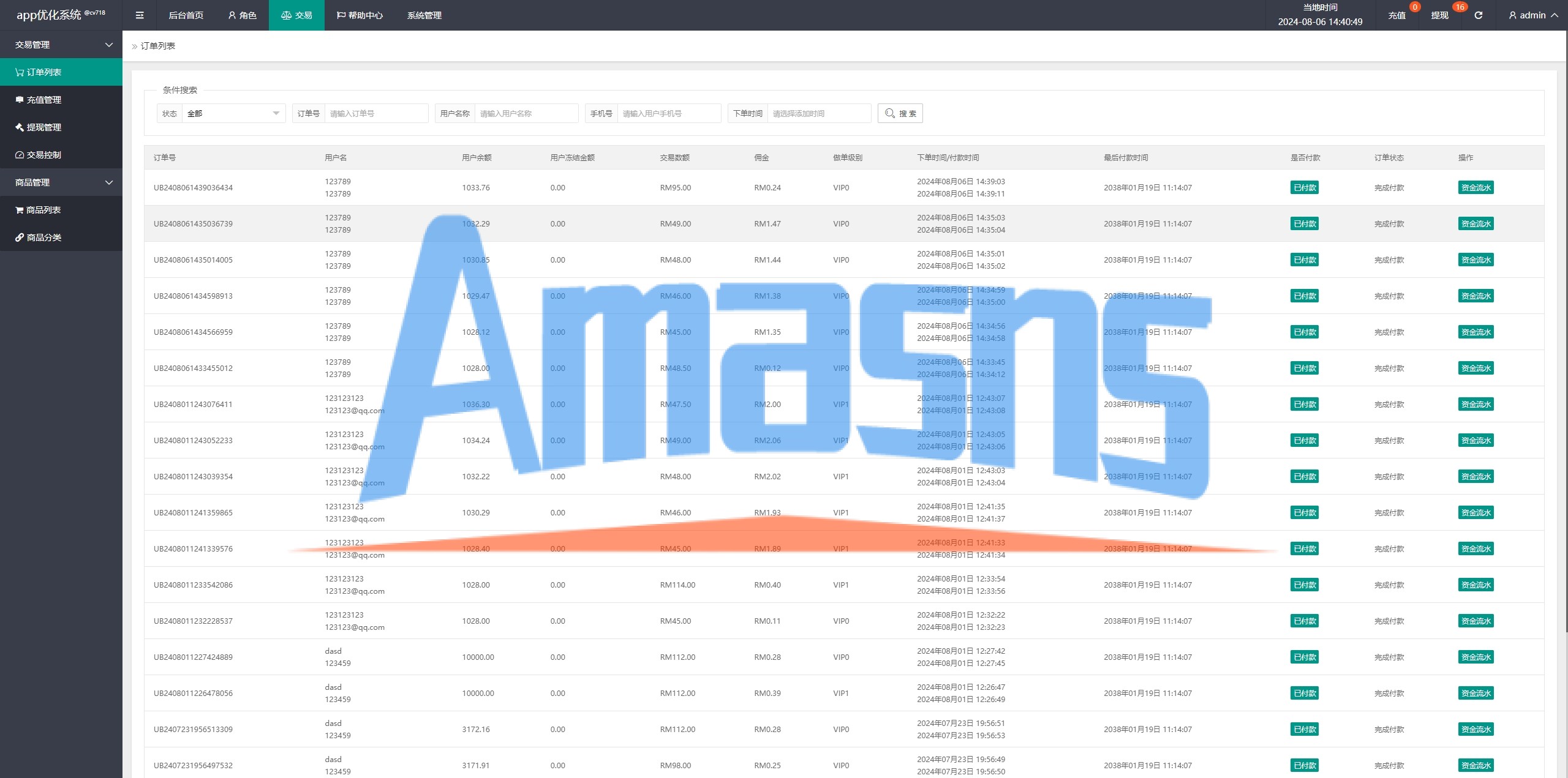
Task: Click the app优化系统 logo title
Action: pyautogui.click(x=61, y=15)
